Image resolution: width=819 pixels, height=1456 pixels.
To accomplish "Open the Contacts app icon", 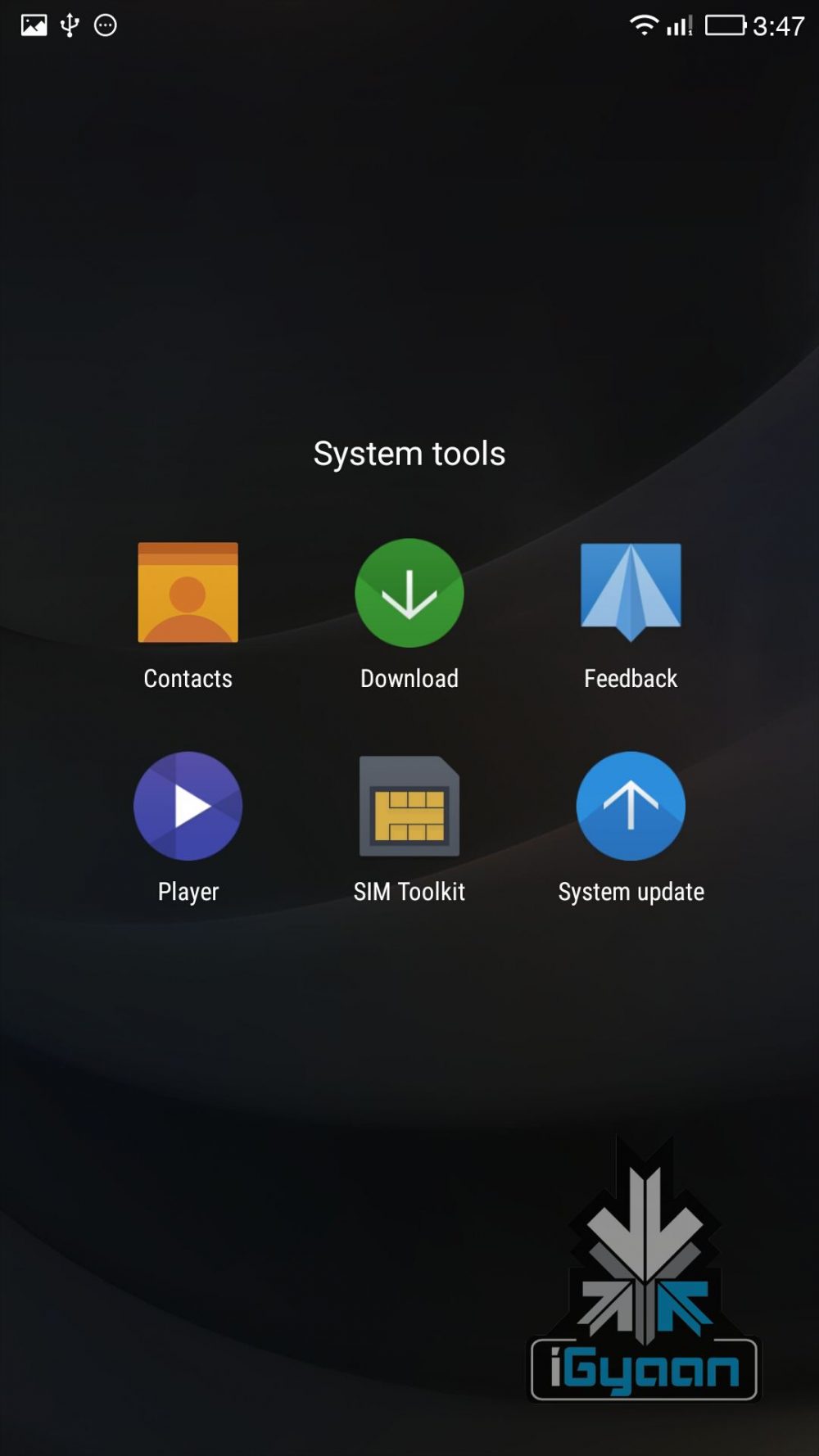I will point(188,592).
